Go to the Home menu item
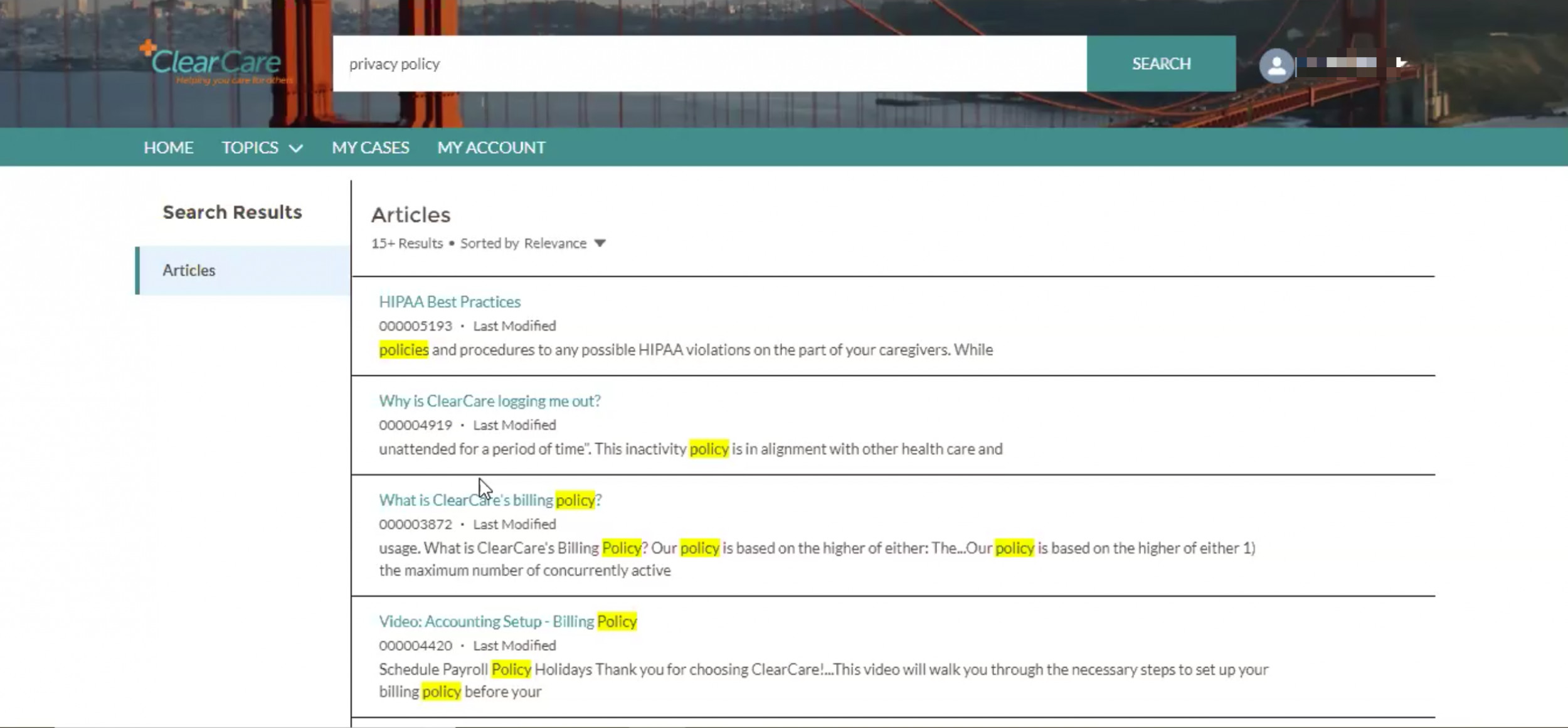This screenshot has width=1568, height=728. pos(168,147)
